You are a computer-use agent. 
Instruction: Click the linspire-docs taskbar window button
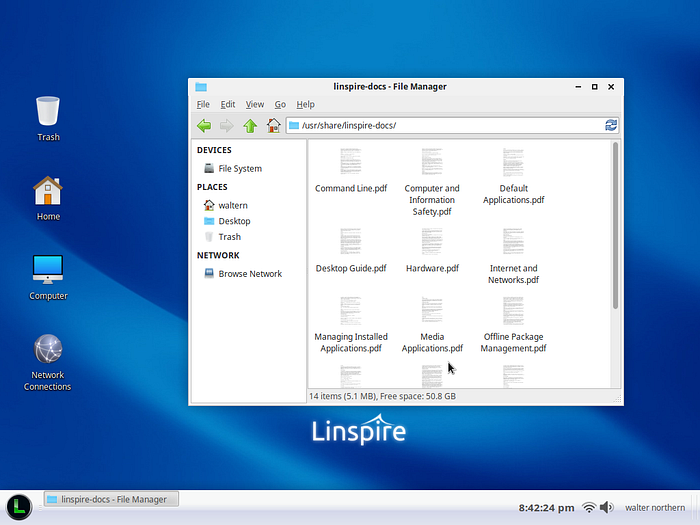(111, 499)
